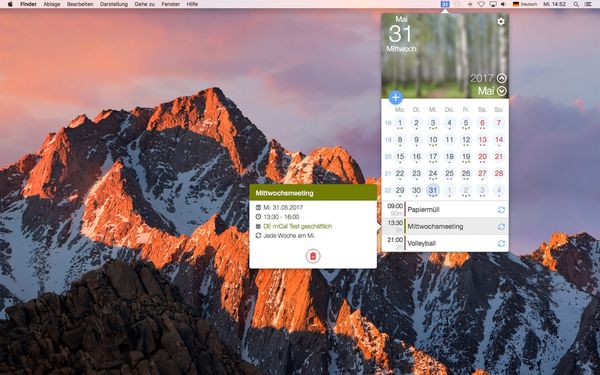This screenshot has height=375, width=600.
Task: Click the Mittwochsmeeting popup title header
Action: point(313,193)
